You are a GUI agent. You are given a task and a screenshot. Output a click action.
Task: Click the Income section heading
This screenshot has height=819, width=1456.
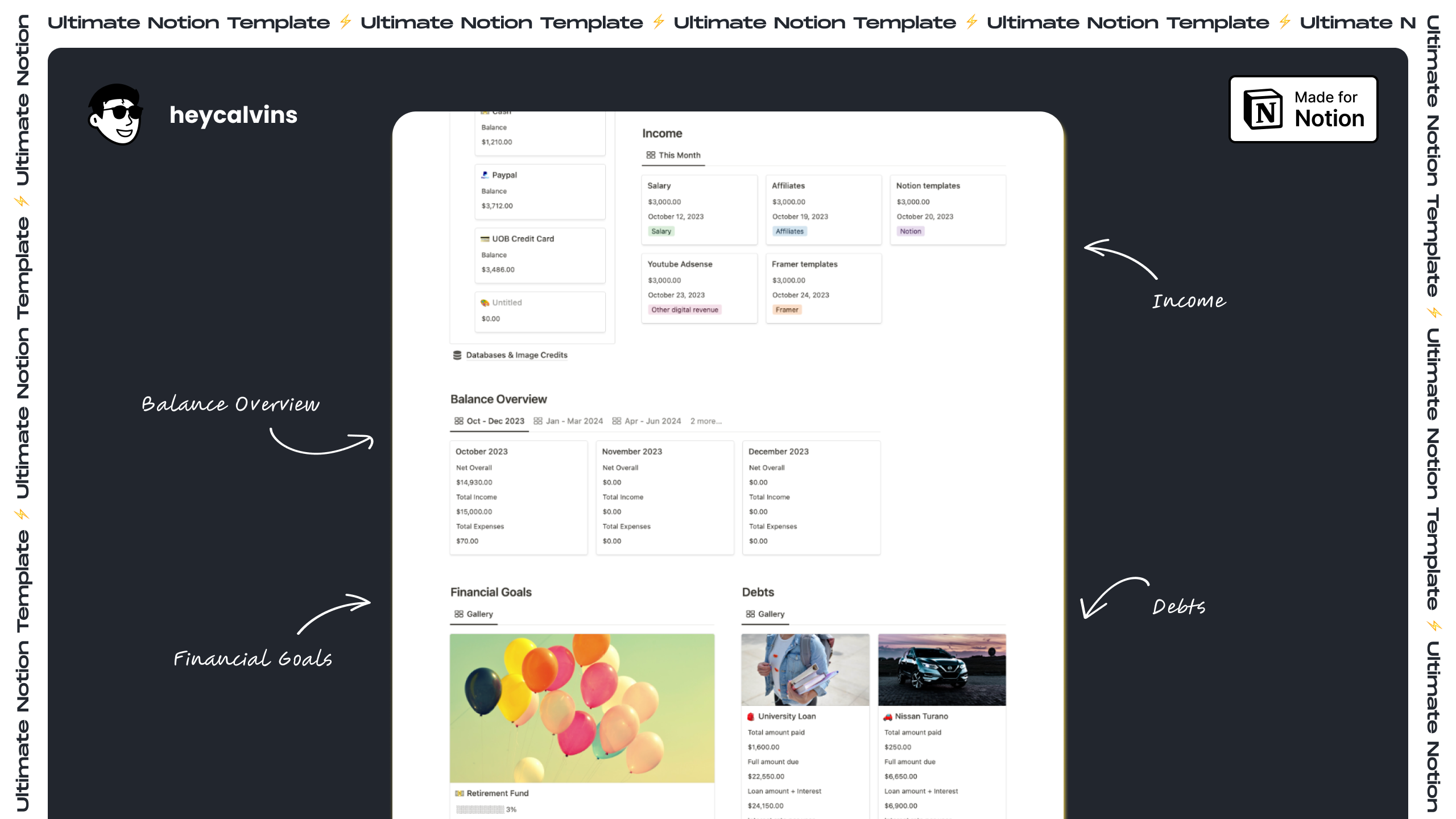tap(662, 134)
